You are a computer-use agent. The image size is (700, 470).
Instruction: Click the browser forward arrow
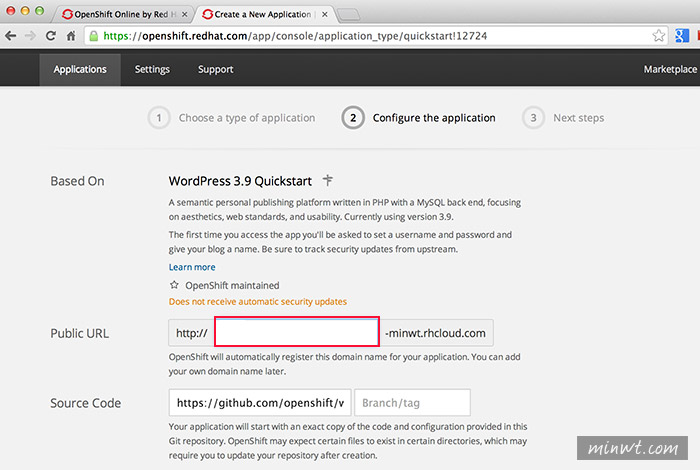pos(30,36)
